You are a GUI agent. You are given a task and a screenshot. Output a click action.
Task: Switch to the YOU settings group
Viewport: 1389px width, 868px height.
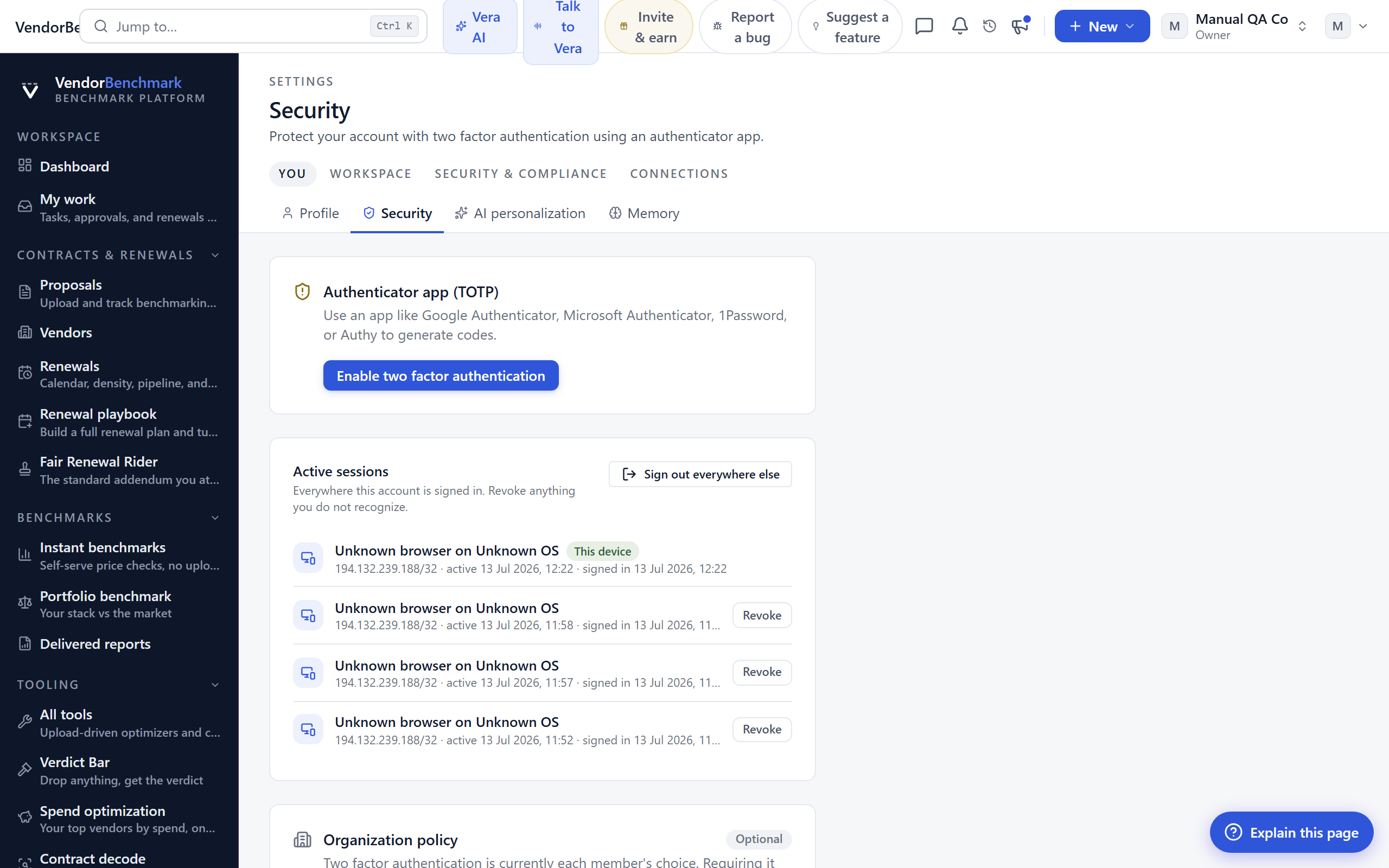click(292, 174)
